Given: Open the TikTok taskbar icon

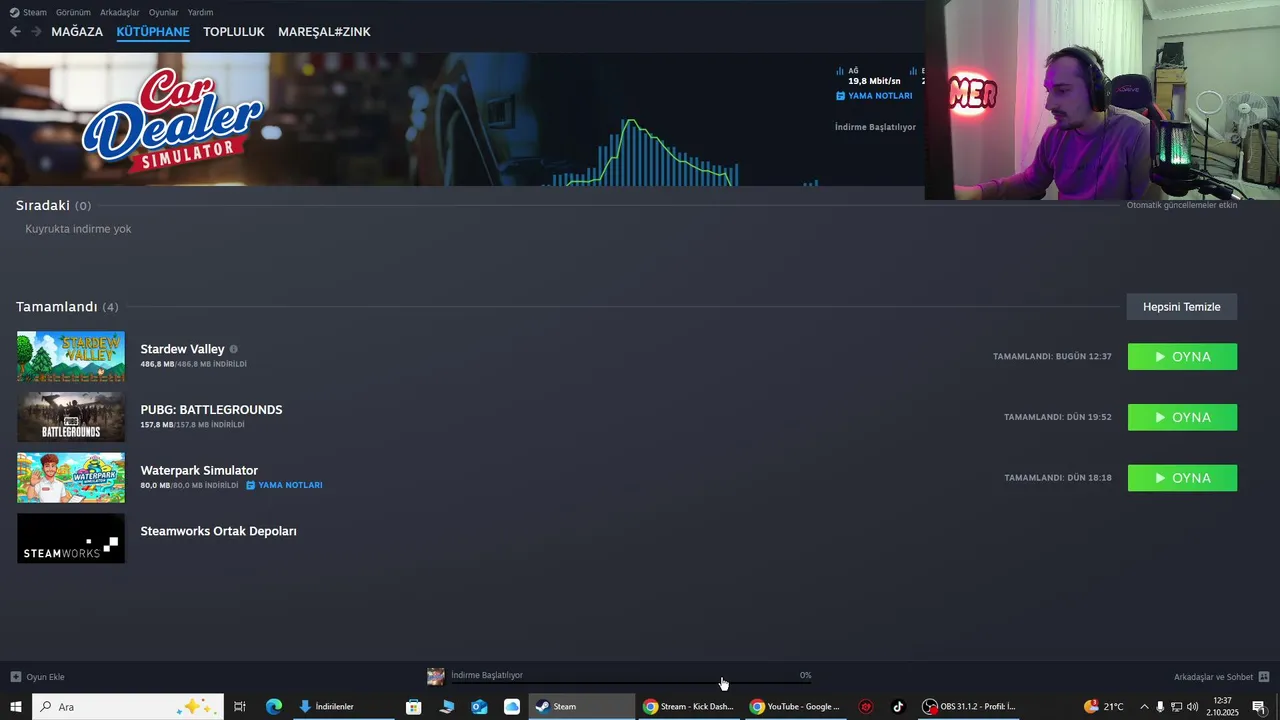Looking at the screenshot, I should pos(898,707).
